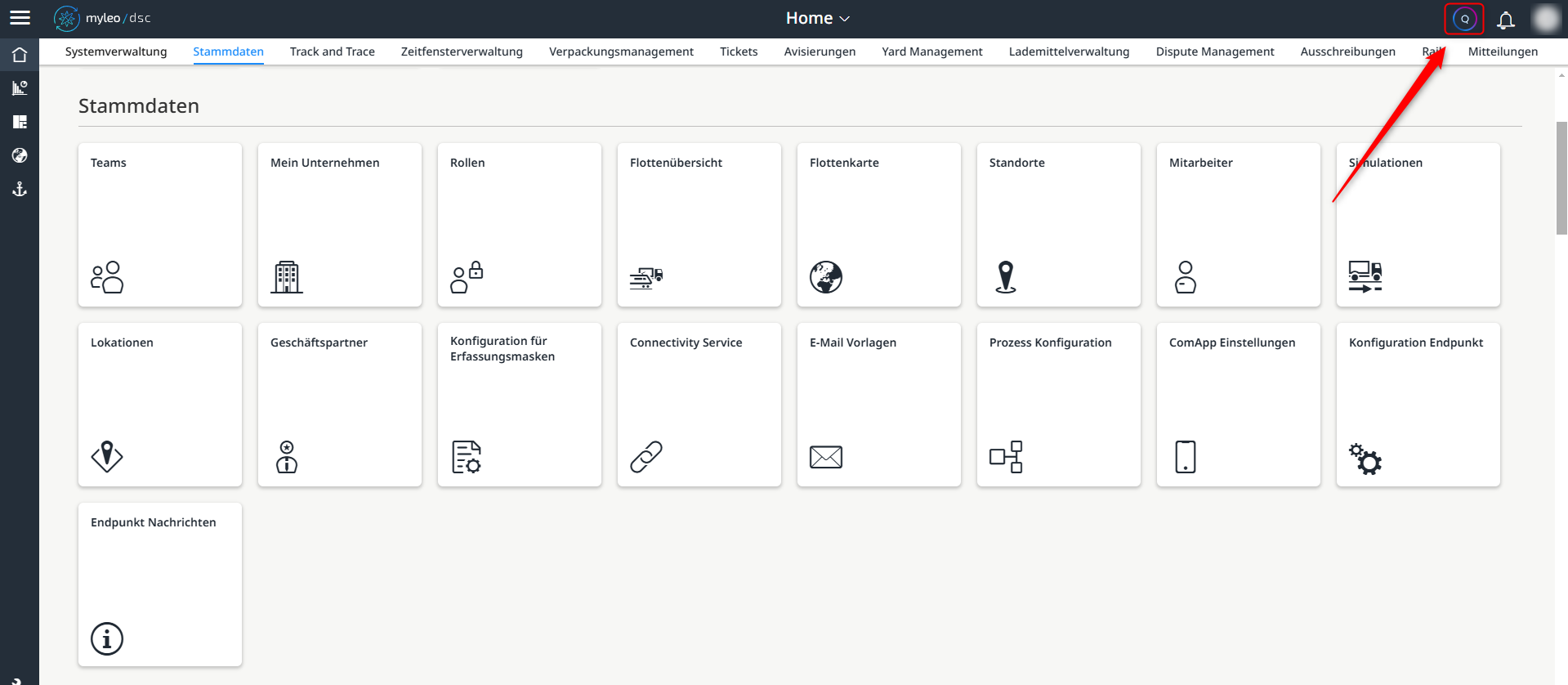Open the Connectivity Service tile title
This screenshot has height=685, width=1568.
(686, 342)
